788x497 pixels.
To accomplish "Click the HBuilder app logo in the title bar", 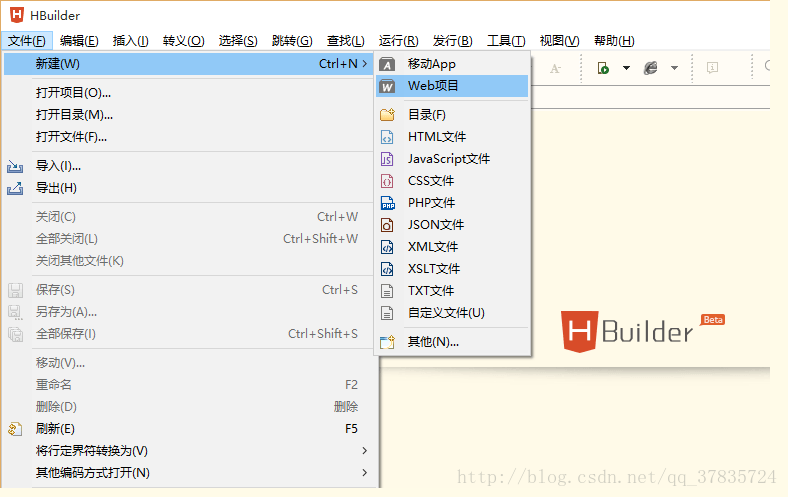I will tap(17, 15).
